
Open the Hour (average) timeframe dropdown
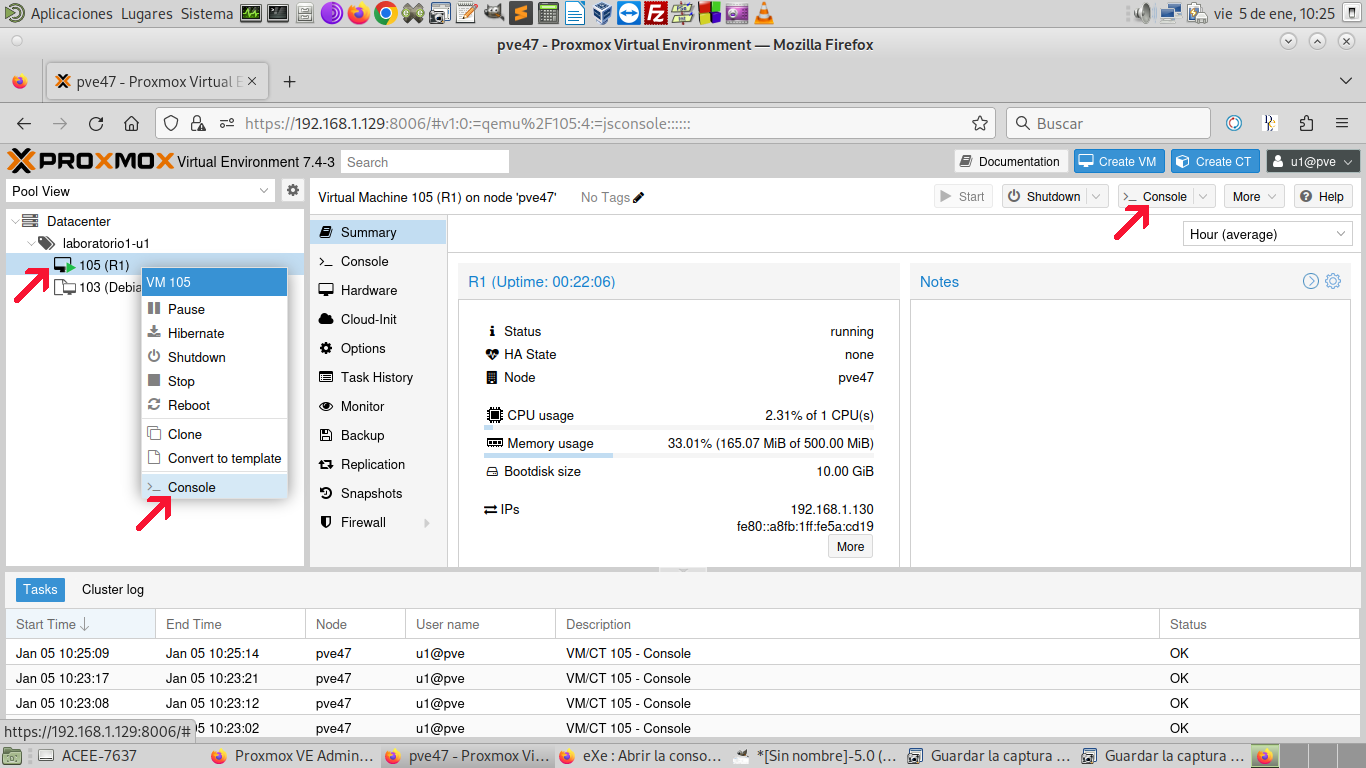1267,234
